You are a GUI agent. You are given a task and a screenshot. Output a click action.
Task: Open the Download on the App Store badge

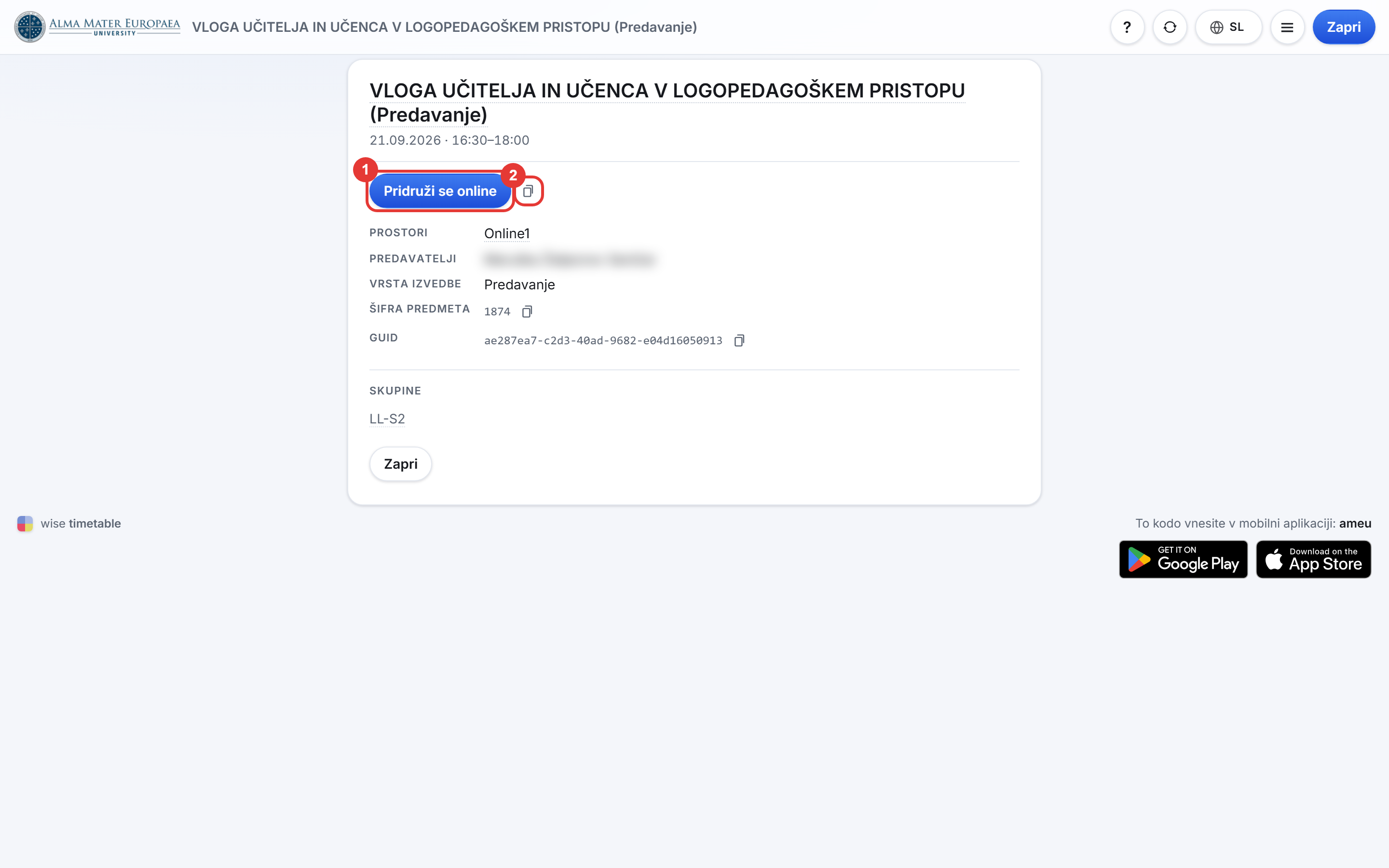click(1313, 559)
